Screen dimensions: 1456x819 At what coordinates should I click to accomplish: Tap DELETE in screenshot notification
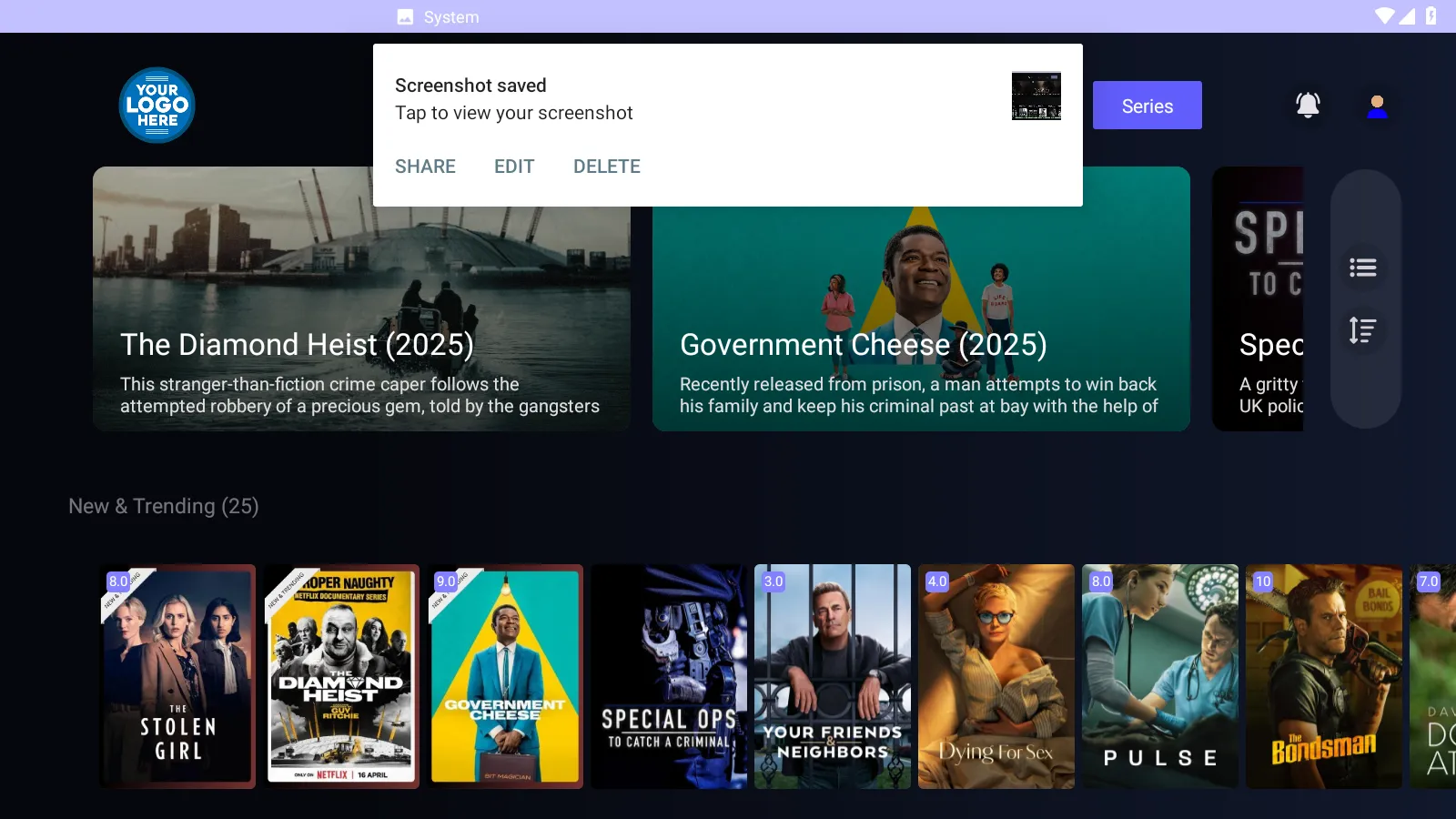(x=607, y=167)
